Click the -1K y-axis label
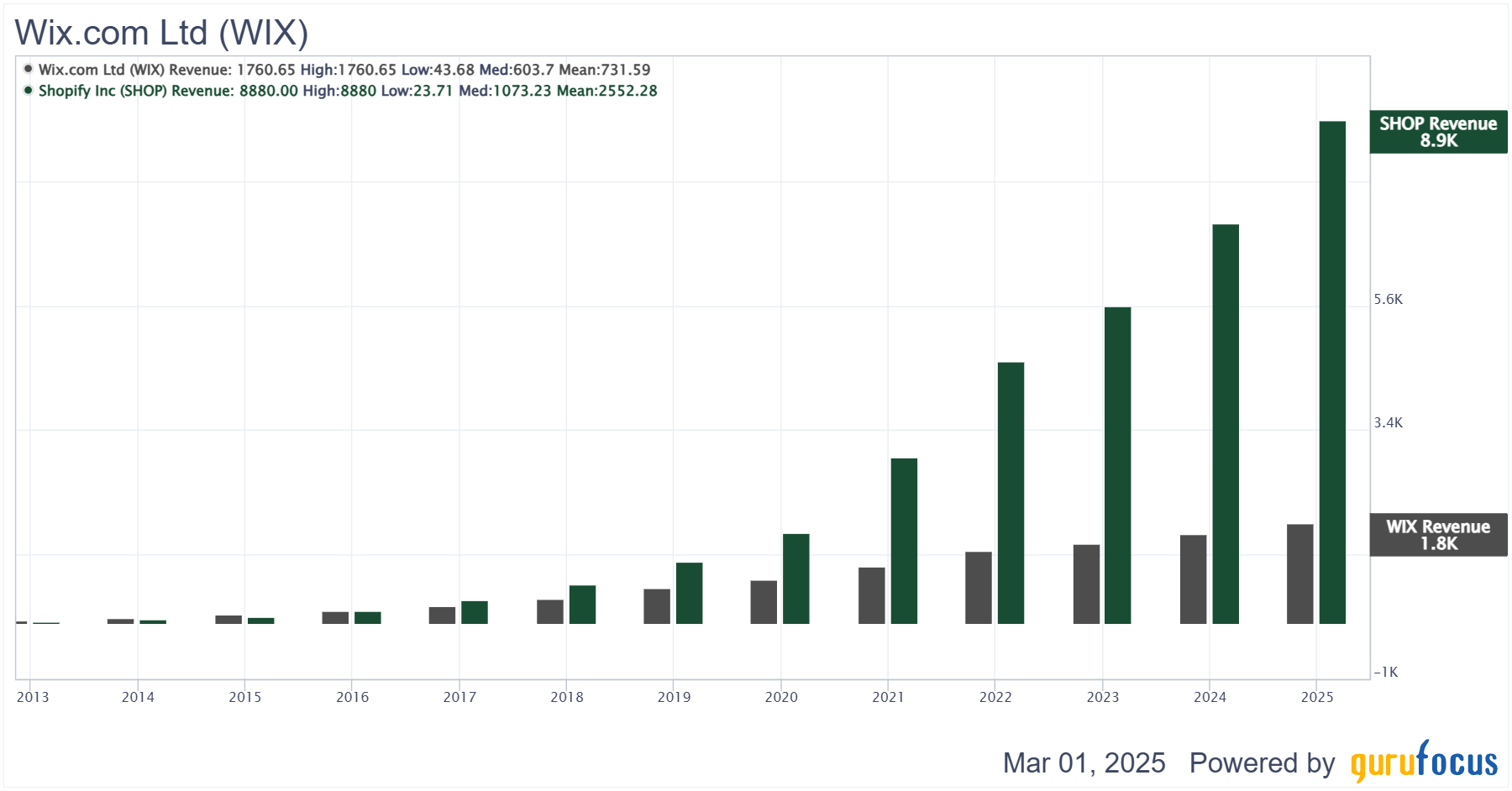1512x791 pixels. [x=1386, y=672]
